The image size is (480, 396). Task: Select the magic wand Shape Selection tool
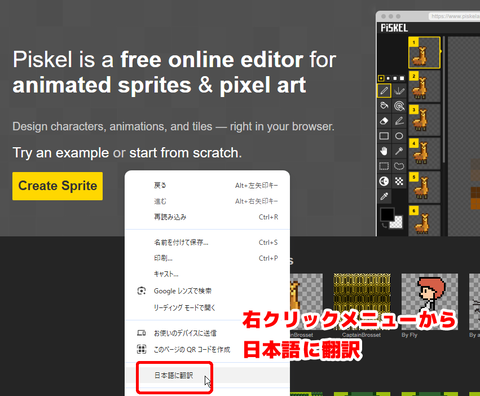[x=399, y=151]
